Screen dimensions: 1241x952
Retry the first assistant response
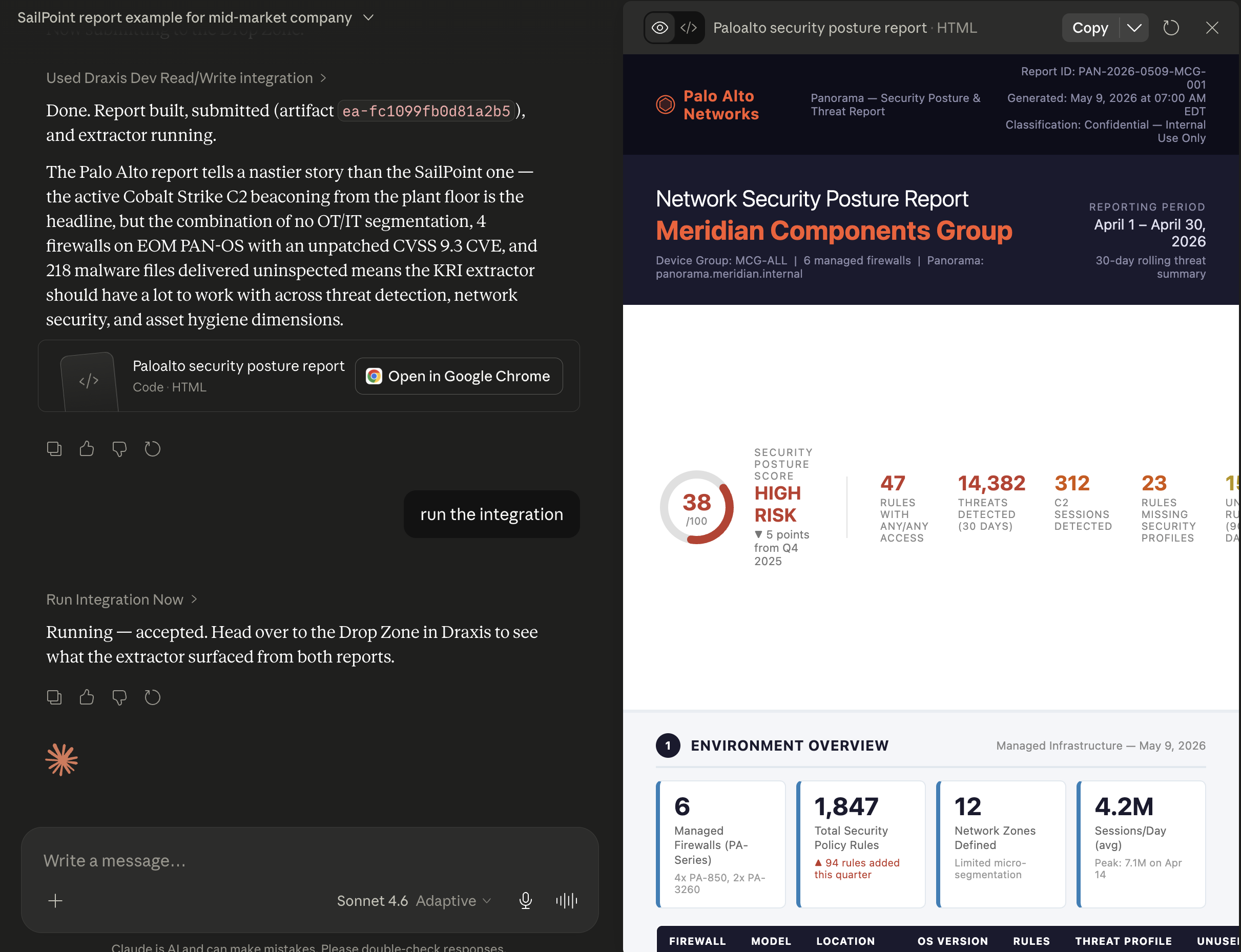click(152, 449)
